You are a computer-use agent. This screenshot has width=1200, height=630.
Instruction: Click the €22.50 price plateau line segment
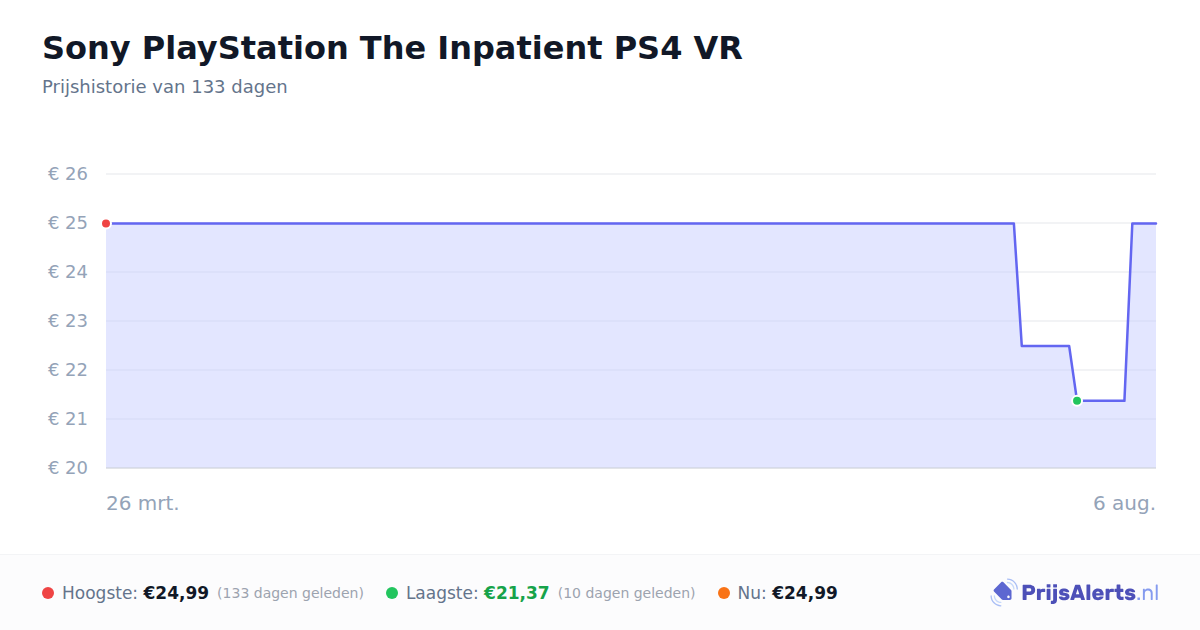(1046, 346)
